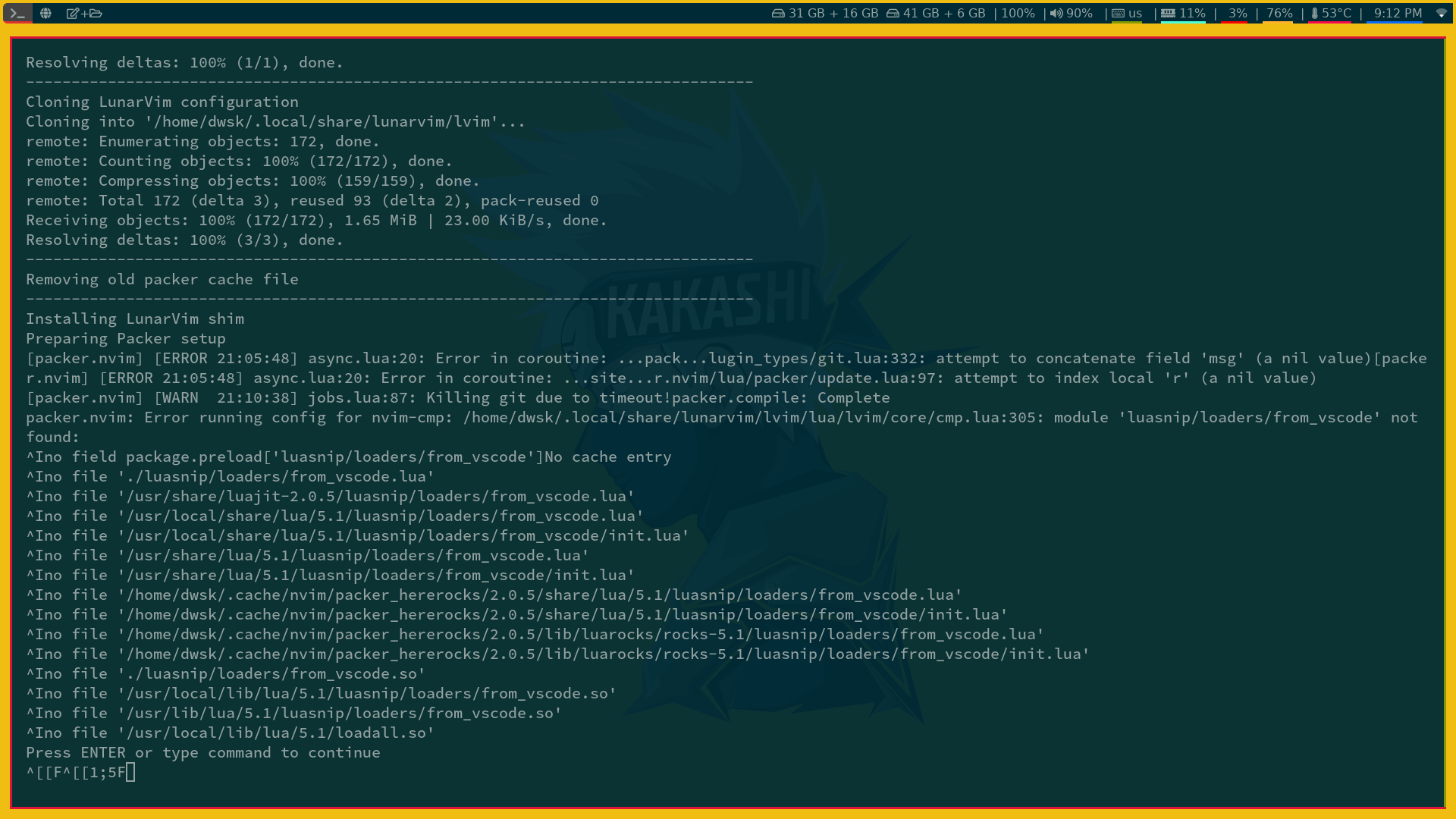
Task: Click the 100% brightness indicator
Action: point(1018,13)
